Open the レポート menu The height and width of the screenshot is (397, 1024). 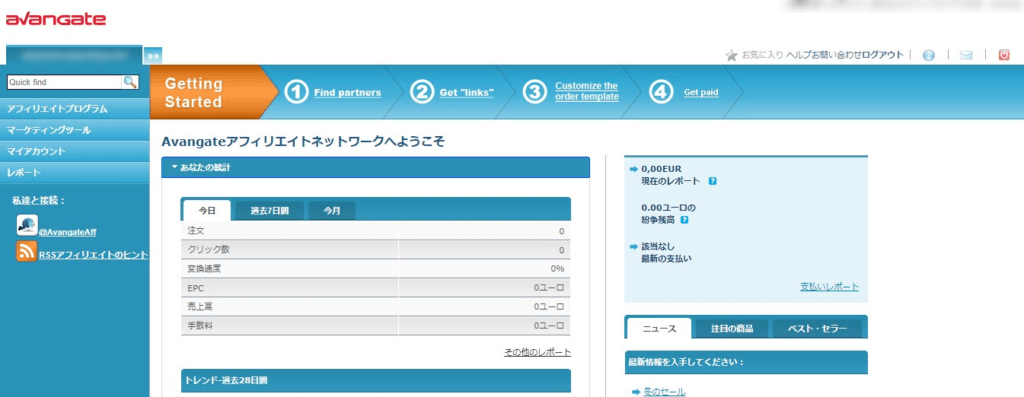74,173
